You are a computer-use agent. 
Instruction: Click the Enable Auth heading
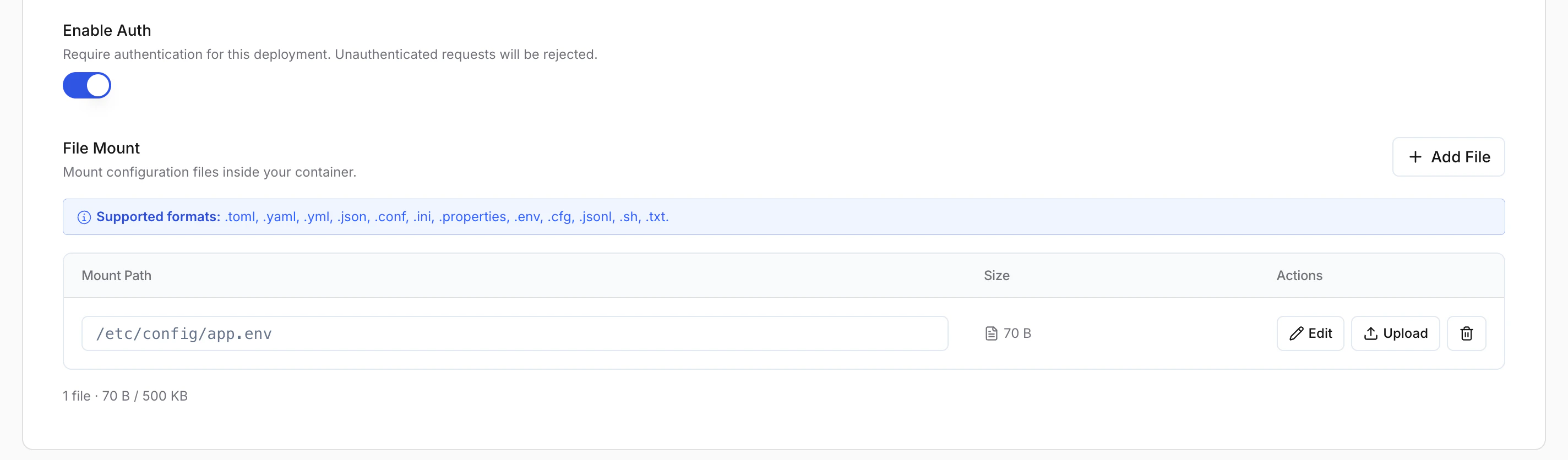pyautogui.click(x=106, y=30)
